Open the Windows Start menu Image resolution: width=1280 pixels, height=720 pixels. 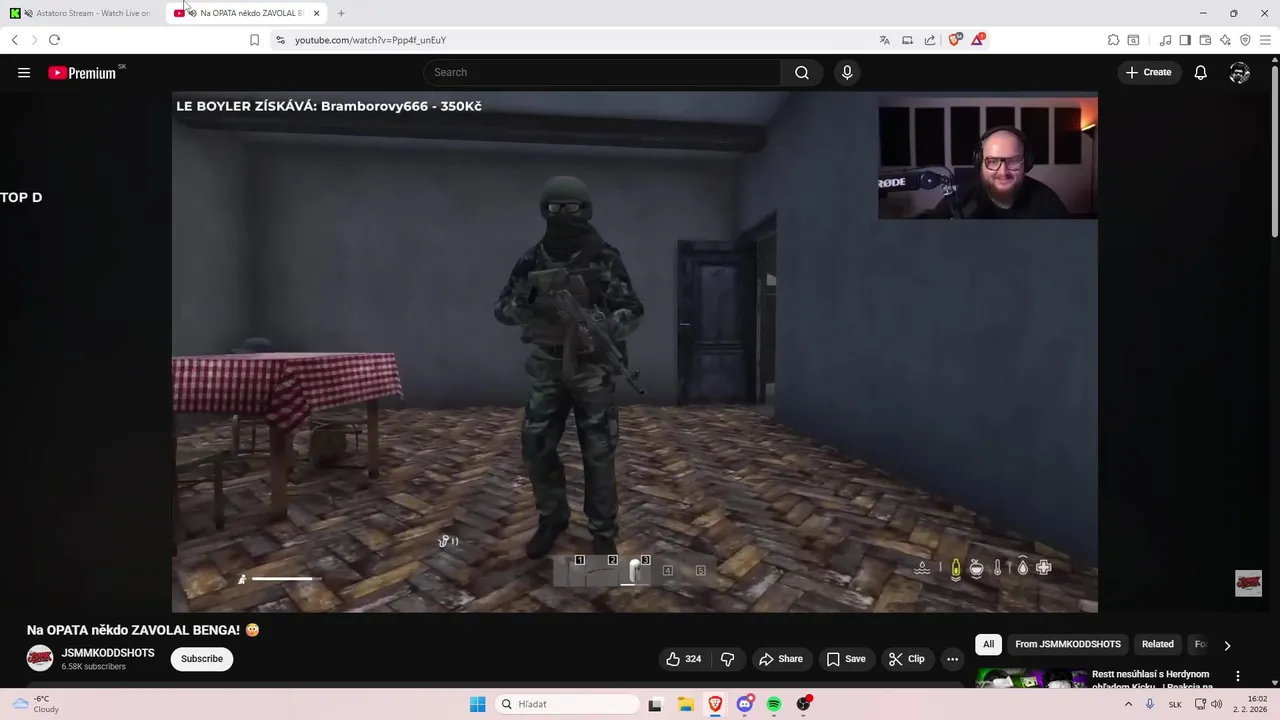pos(478,704)
